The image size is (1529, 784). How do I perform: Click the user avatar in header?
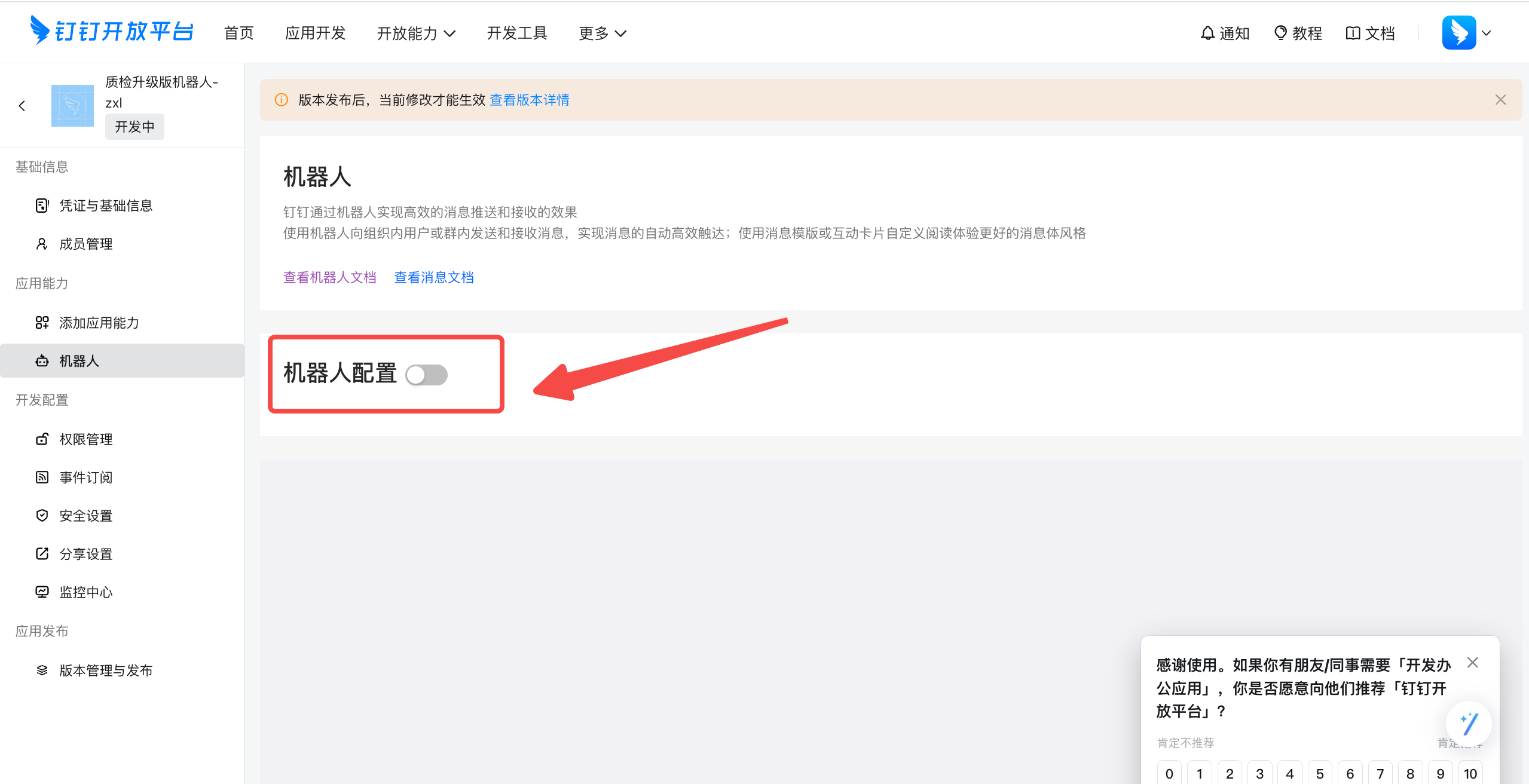1459,33
